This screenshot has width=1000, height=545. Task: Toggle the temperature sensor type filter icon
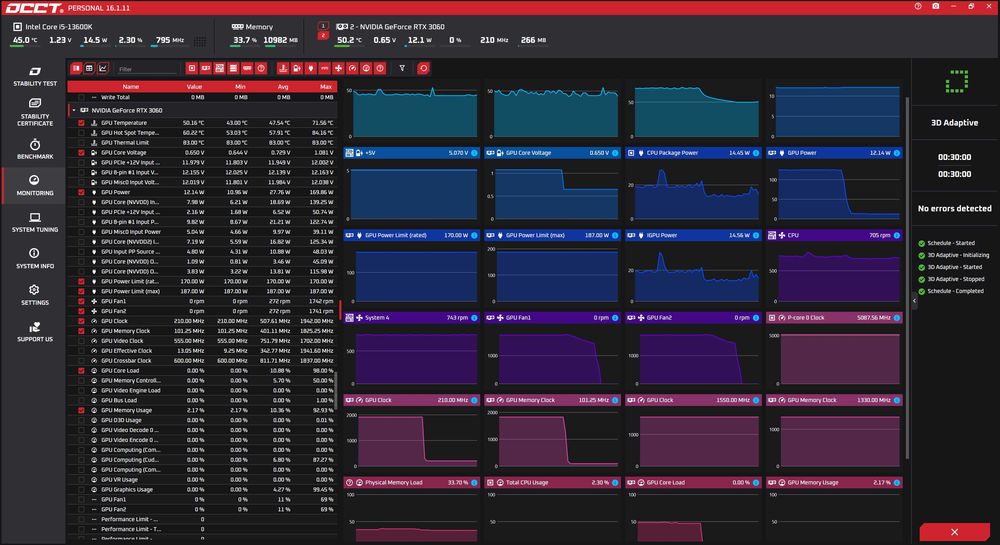click(x=283, y=68)
